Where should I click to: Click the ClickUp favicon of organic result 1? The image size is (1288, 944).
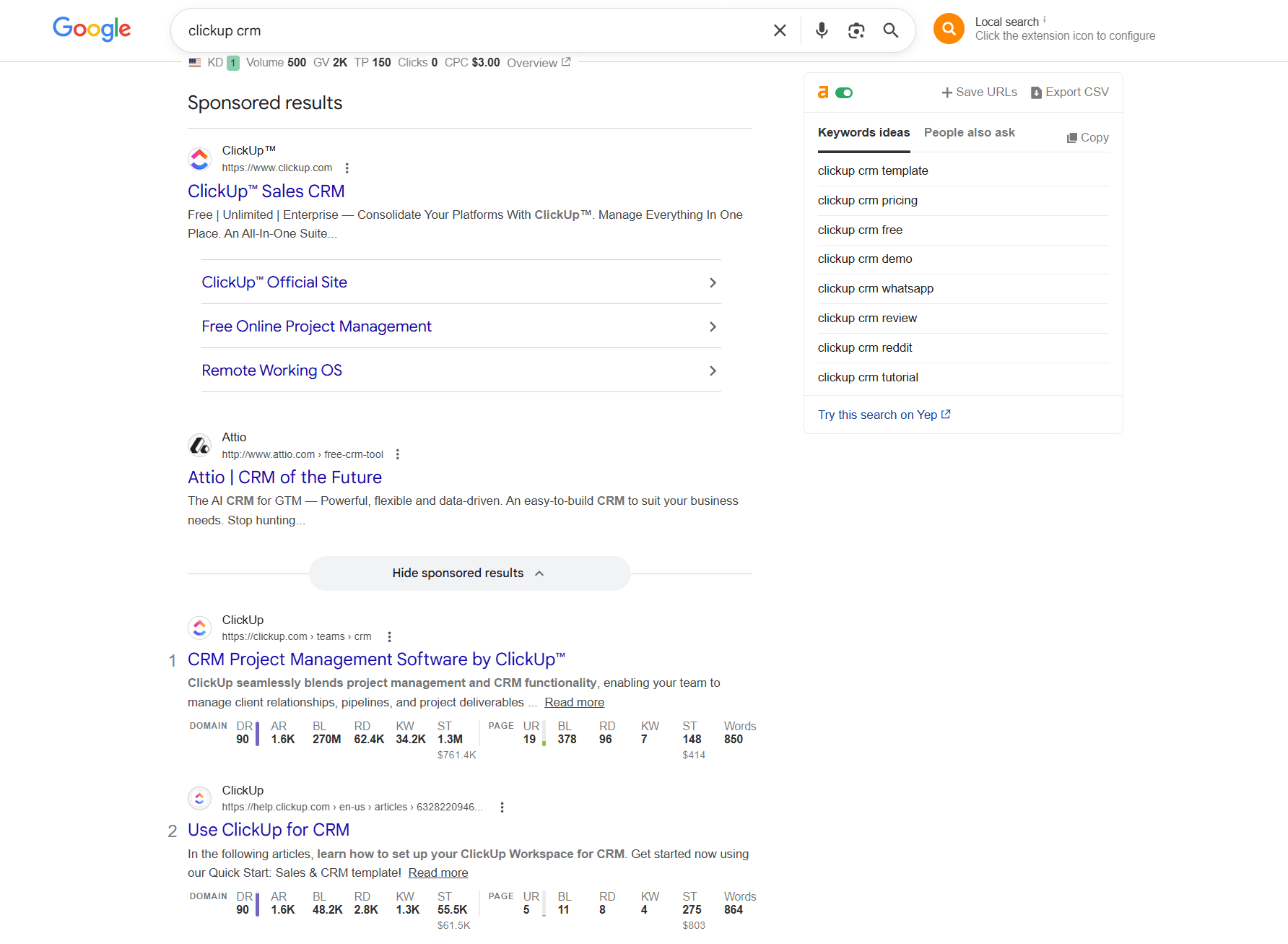pos(200,628)
